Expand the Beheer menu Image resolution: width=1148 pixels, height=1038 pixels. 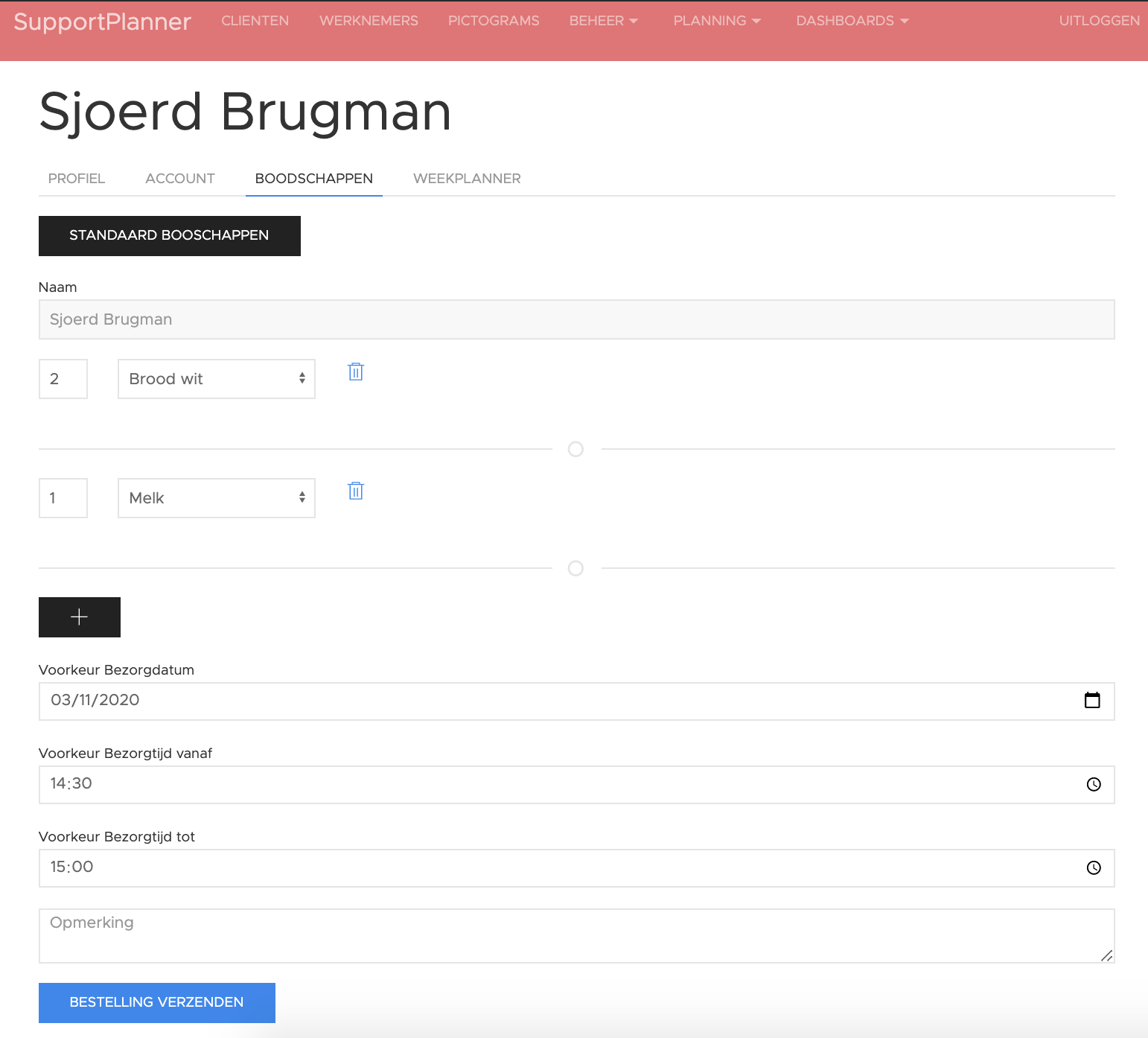point(603,21)
